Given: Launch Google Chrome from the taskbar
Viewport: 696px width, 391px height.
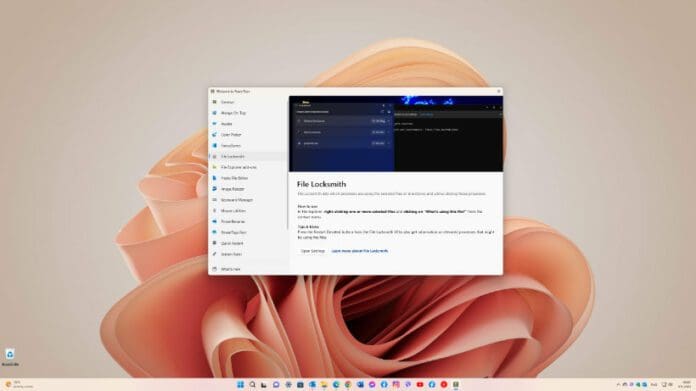Looking at the screenshot, I should (x=348, y=384).
